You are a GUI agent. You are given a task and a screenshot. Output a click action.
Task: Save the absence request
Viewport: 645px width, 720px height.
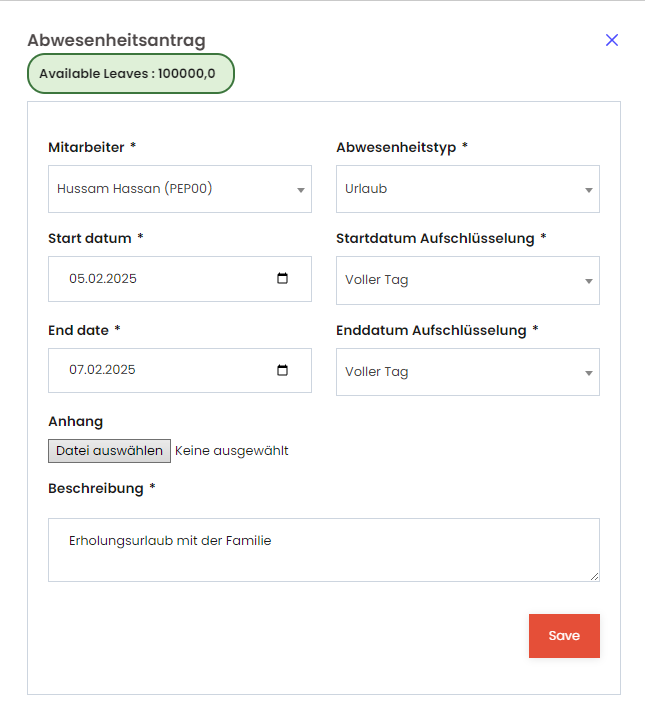tap(564, 636)
